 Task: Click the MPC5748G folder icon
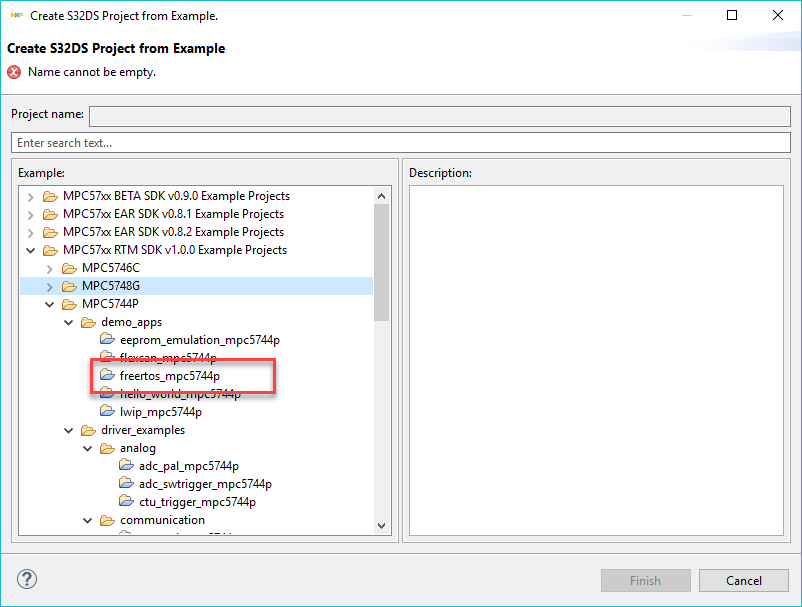(x=69, y=286)
